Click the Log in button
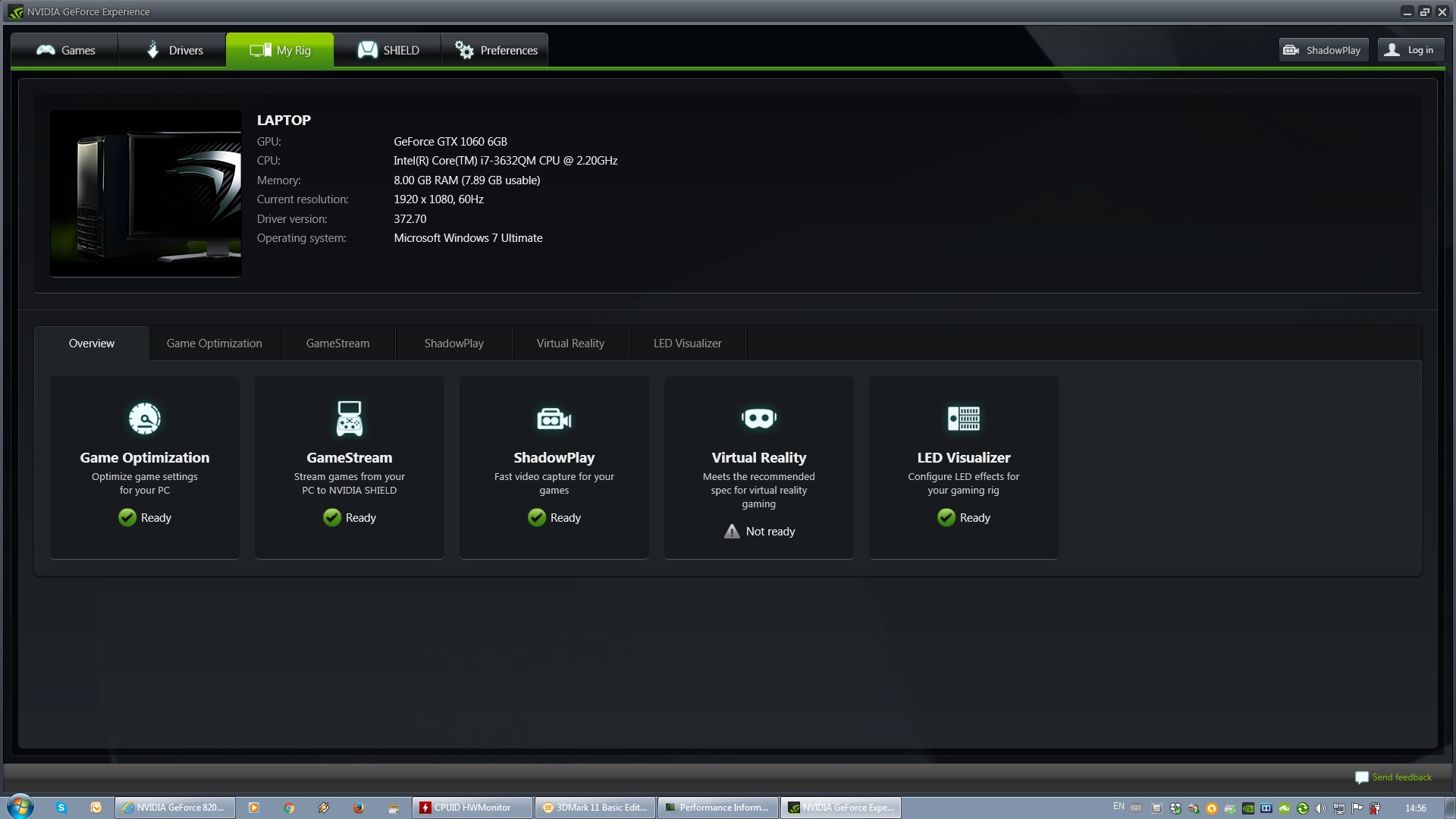The width and height of the screenshot is (1456, 819). click(1410, 50)
